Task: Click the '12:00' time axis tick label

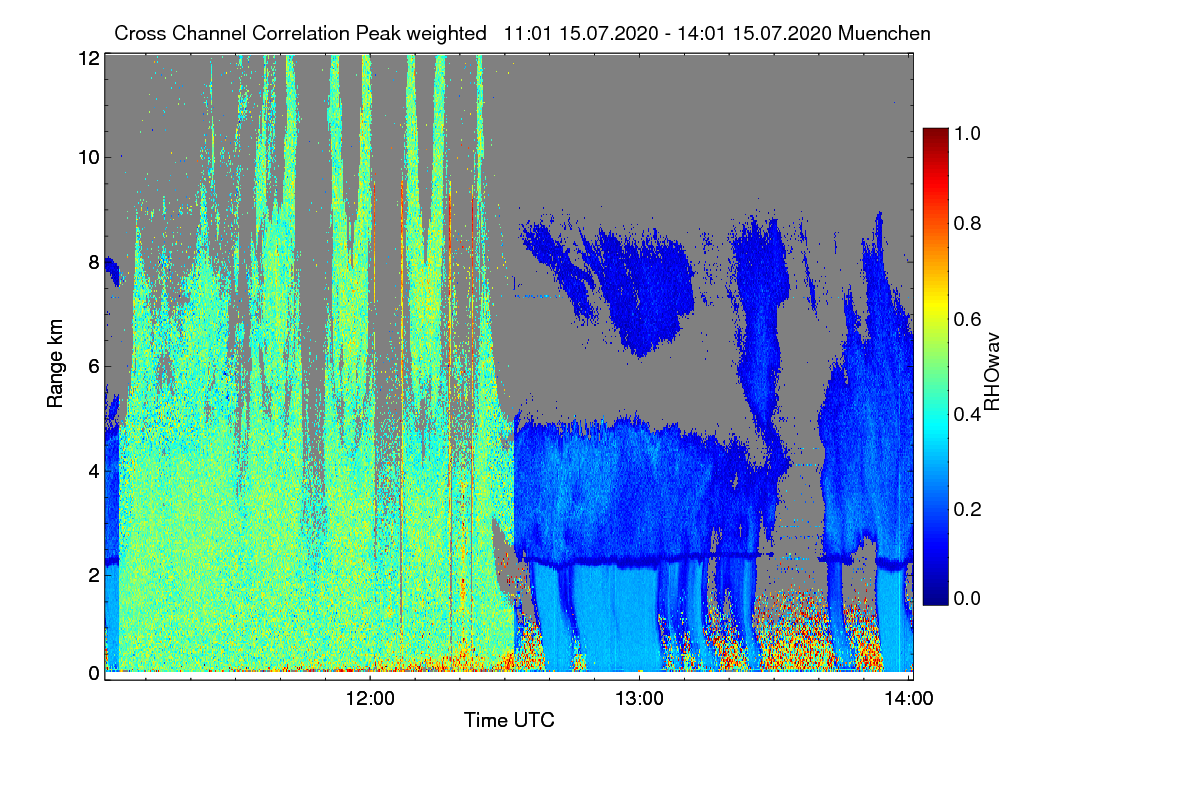Action: pyautogui.click(x=370, y=698)
